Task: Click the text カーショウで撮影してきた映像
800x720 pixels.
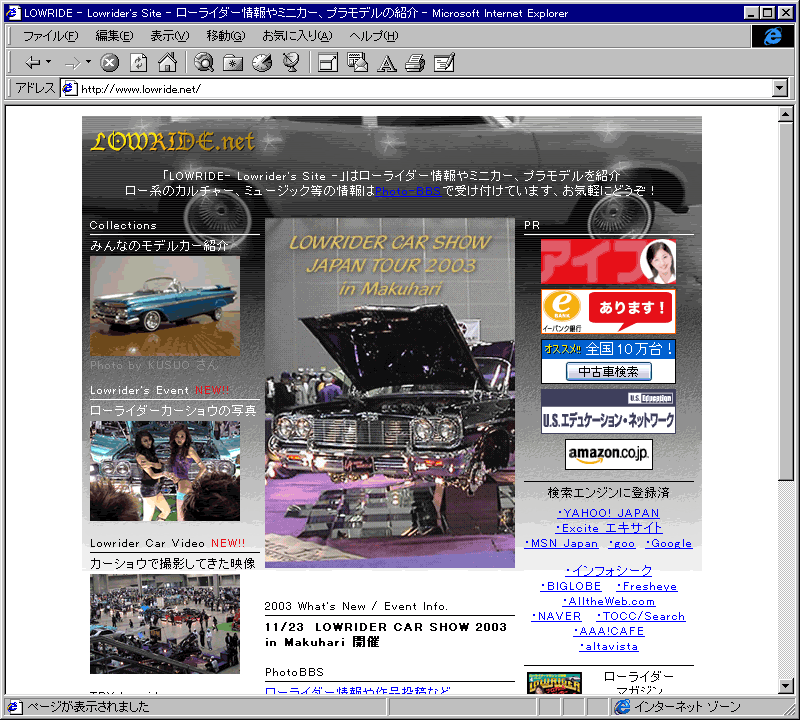Action: tap(172, 563)
